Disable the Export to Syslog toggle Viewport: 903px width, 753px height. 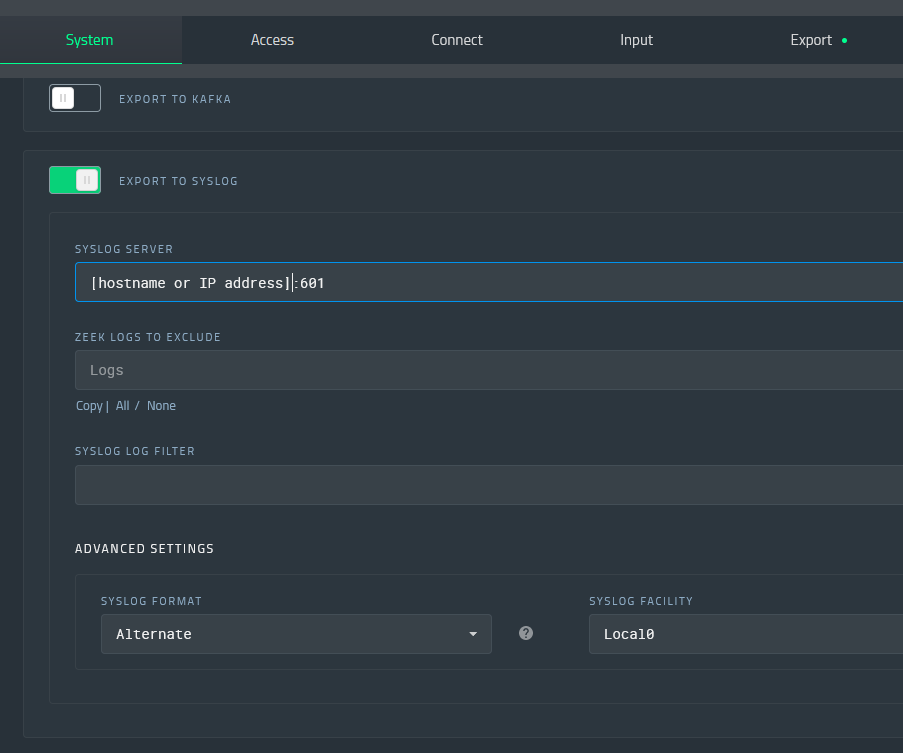point(75,180)
